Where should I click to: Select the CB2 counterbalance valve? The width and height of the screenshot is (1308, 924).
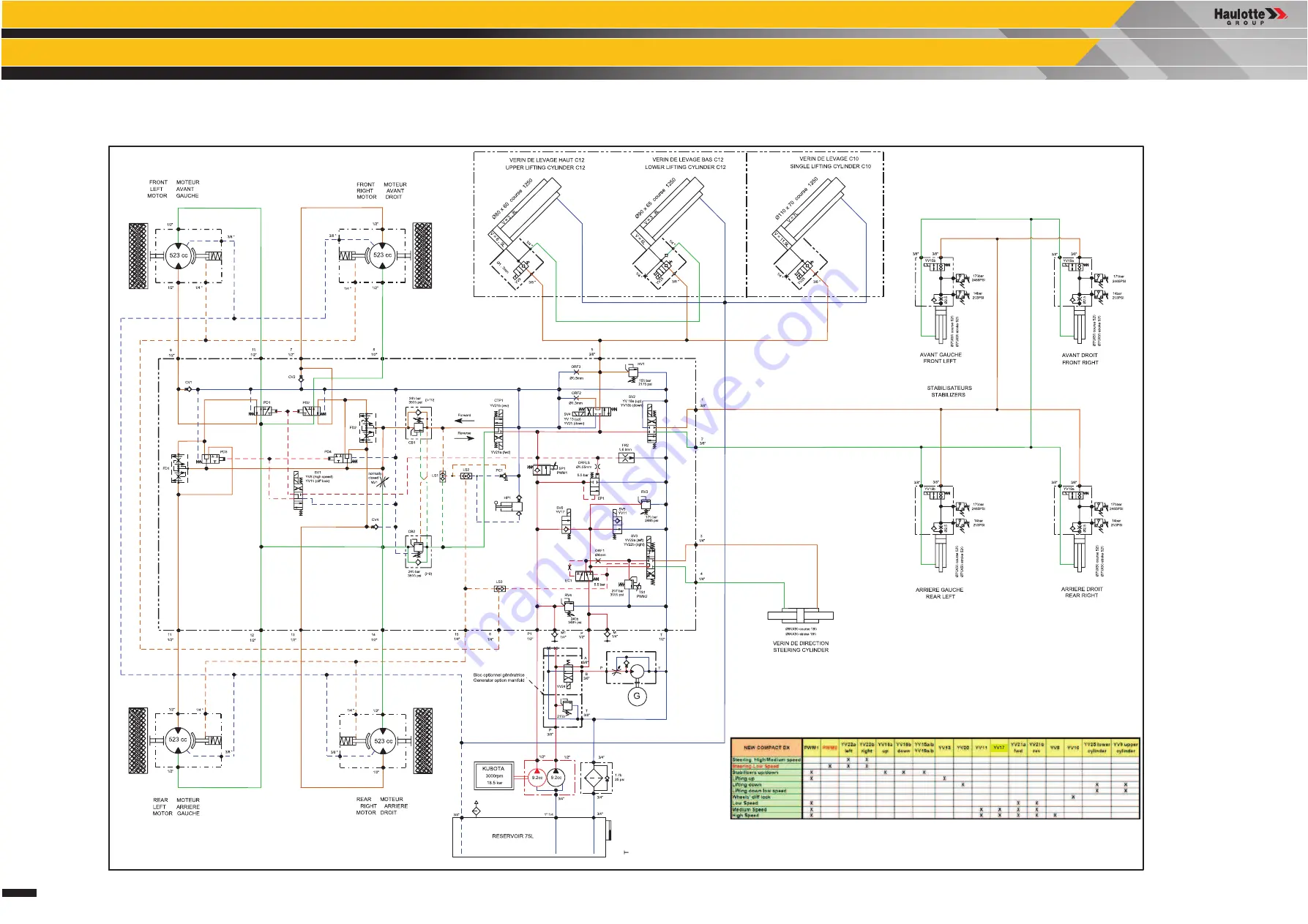[x=419, y=551]
